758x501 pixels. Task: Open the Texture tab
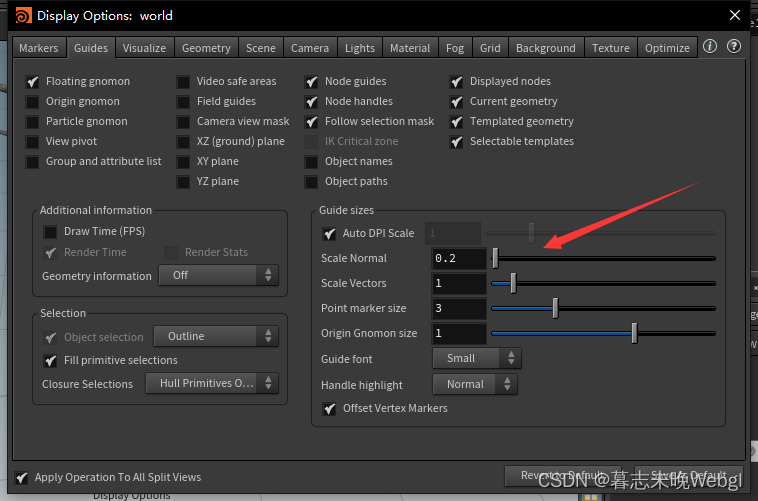pyautogui.click(x=611, y=48)
